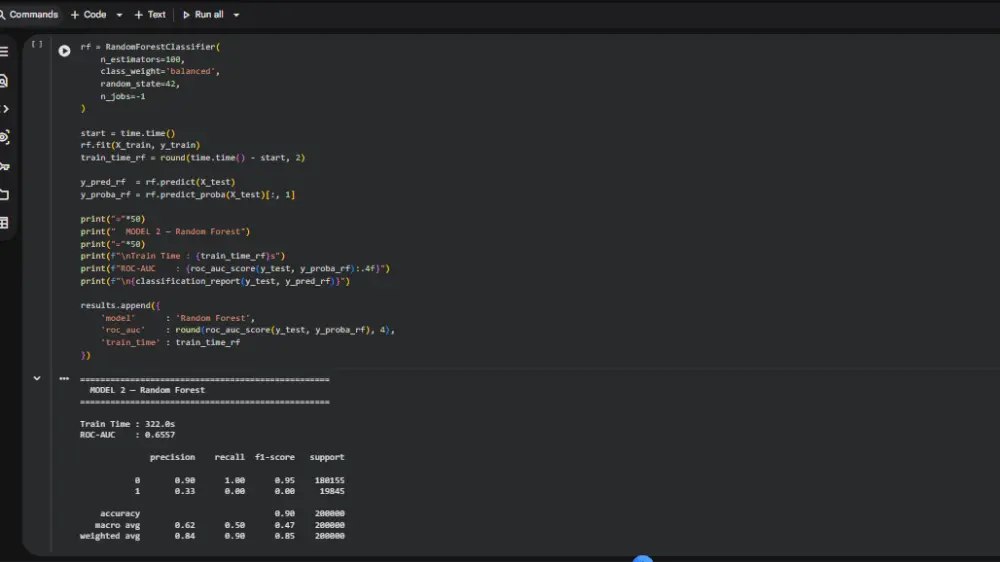Click the rf.fit(X_train, y_train) line

click(140, 145)
